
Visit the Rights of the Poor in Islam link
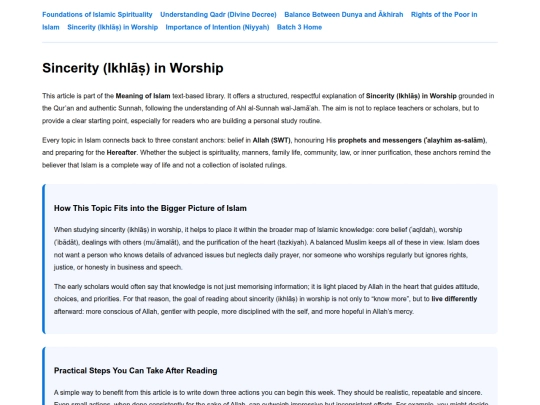pyautogui.click(x=444, y=14)
